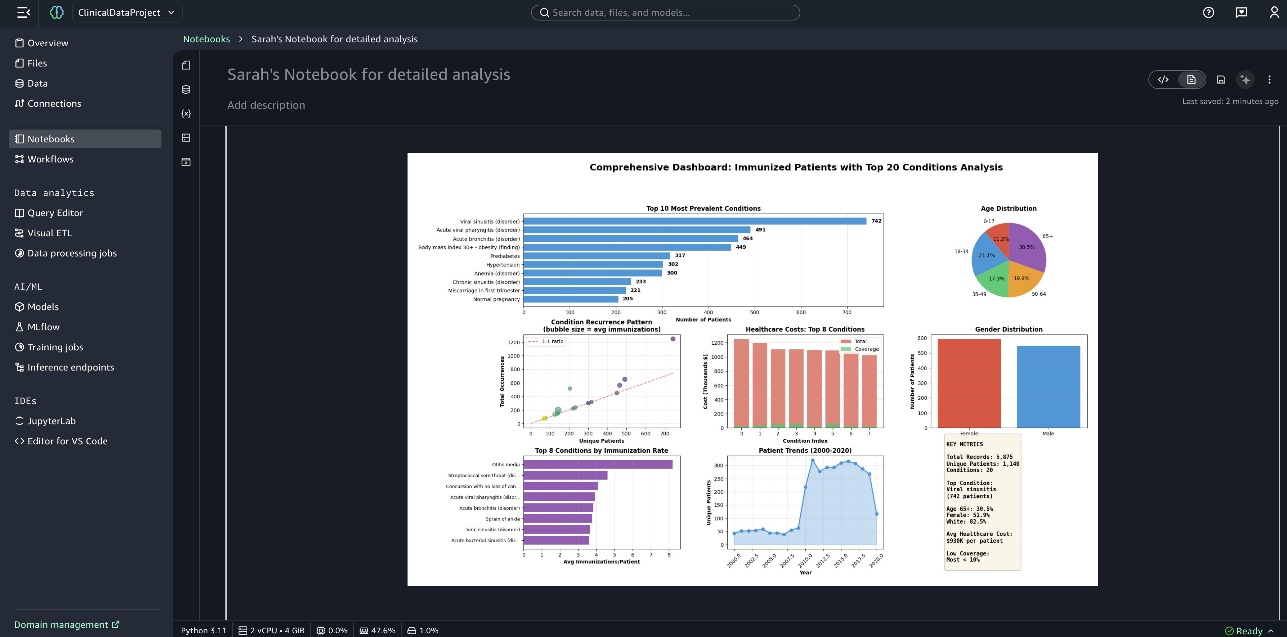
Task: Open the notebook more options menu
Action: [x=1269, y=80]
